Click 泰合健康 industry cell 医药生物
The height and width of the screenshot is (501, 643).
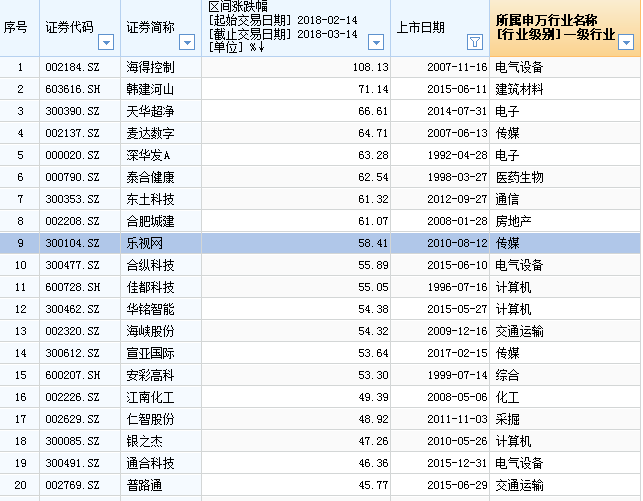[x=520, y=177]
